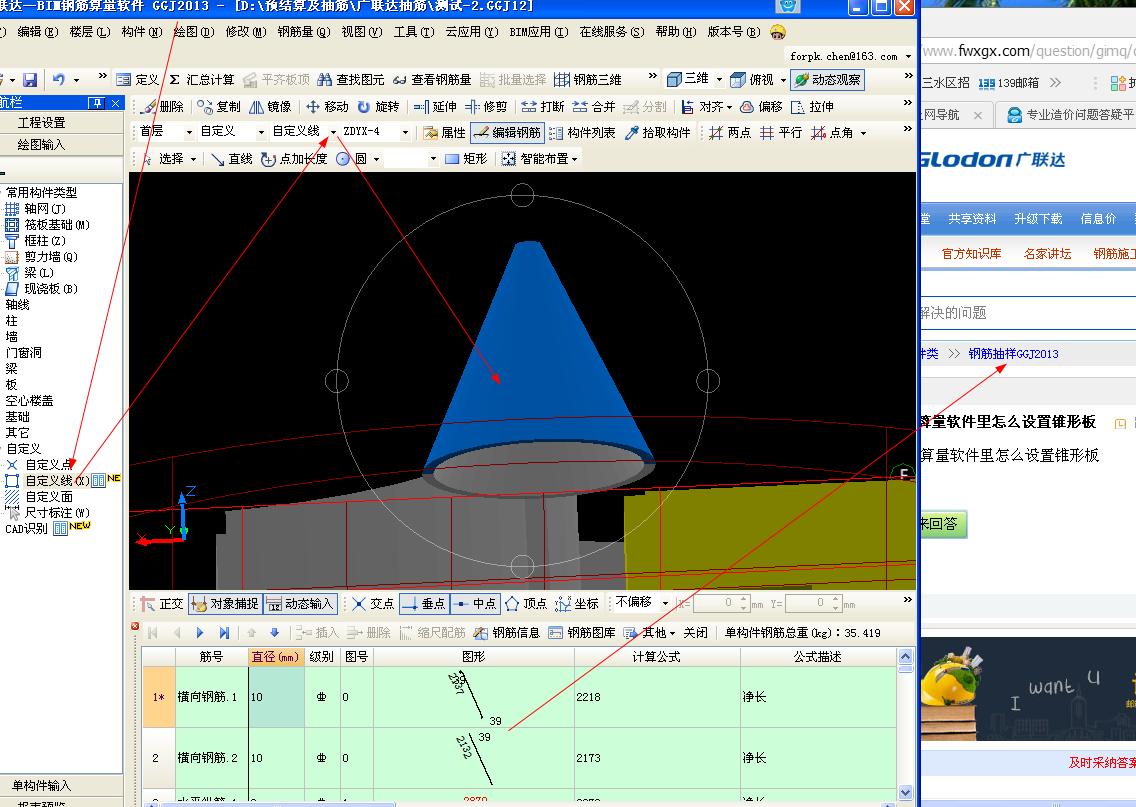1136x807 pixels.
Task: Click the 删除 delete tool
Action: click(x=162, y=106)
